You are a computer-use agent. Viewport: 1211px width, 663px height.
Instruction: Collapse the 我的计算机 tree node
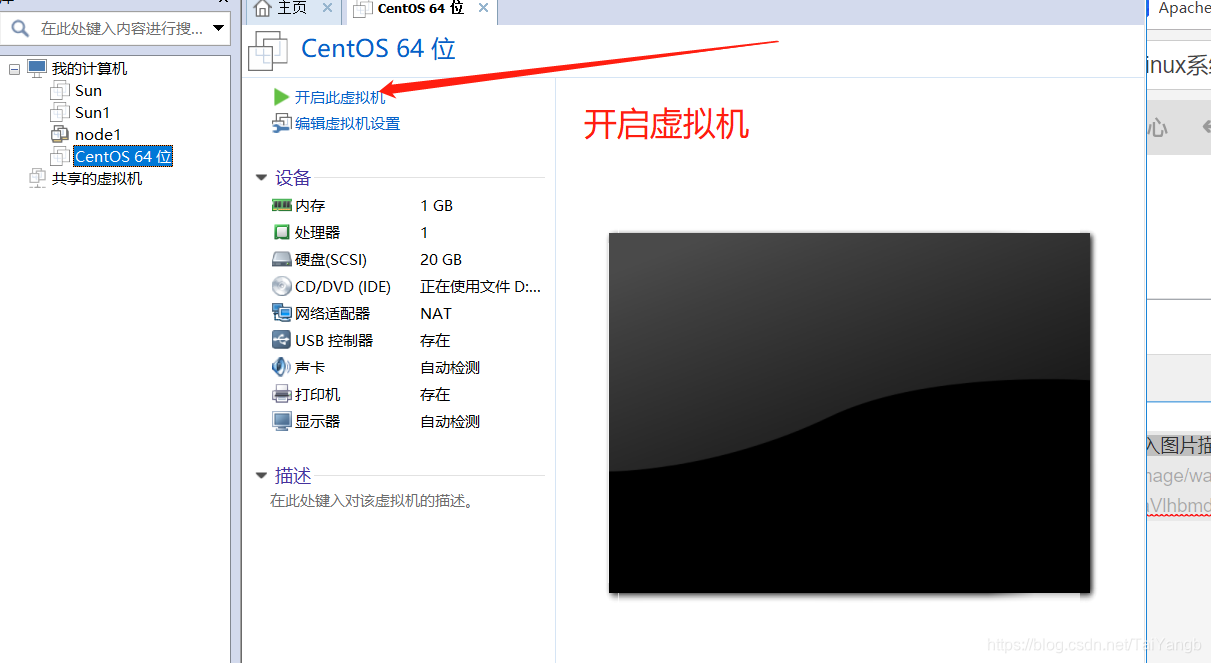(x=13, y=69)
